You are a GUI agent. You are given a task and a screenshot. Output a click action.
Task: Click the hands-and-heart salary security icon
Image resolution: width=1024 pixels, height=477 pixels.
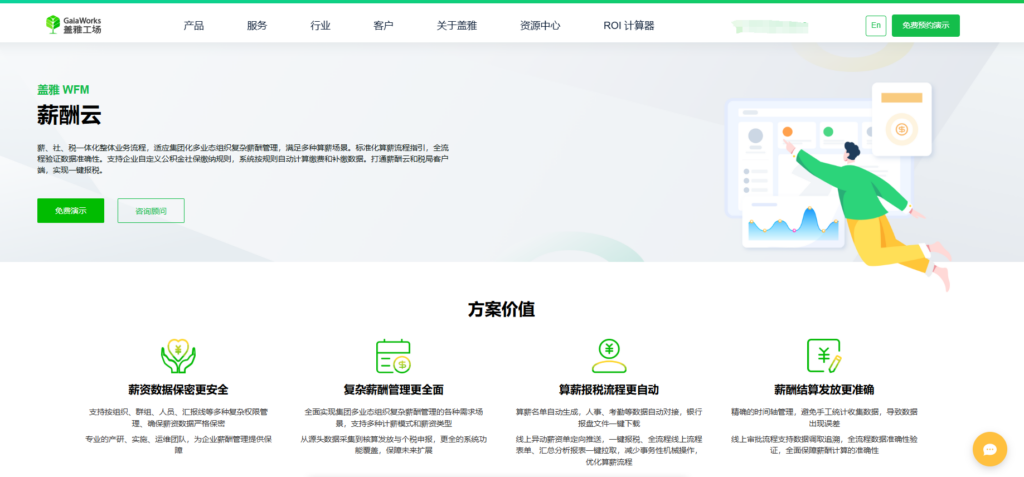pyautogui.click(x=178, y=356)
